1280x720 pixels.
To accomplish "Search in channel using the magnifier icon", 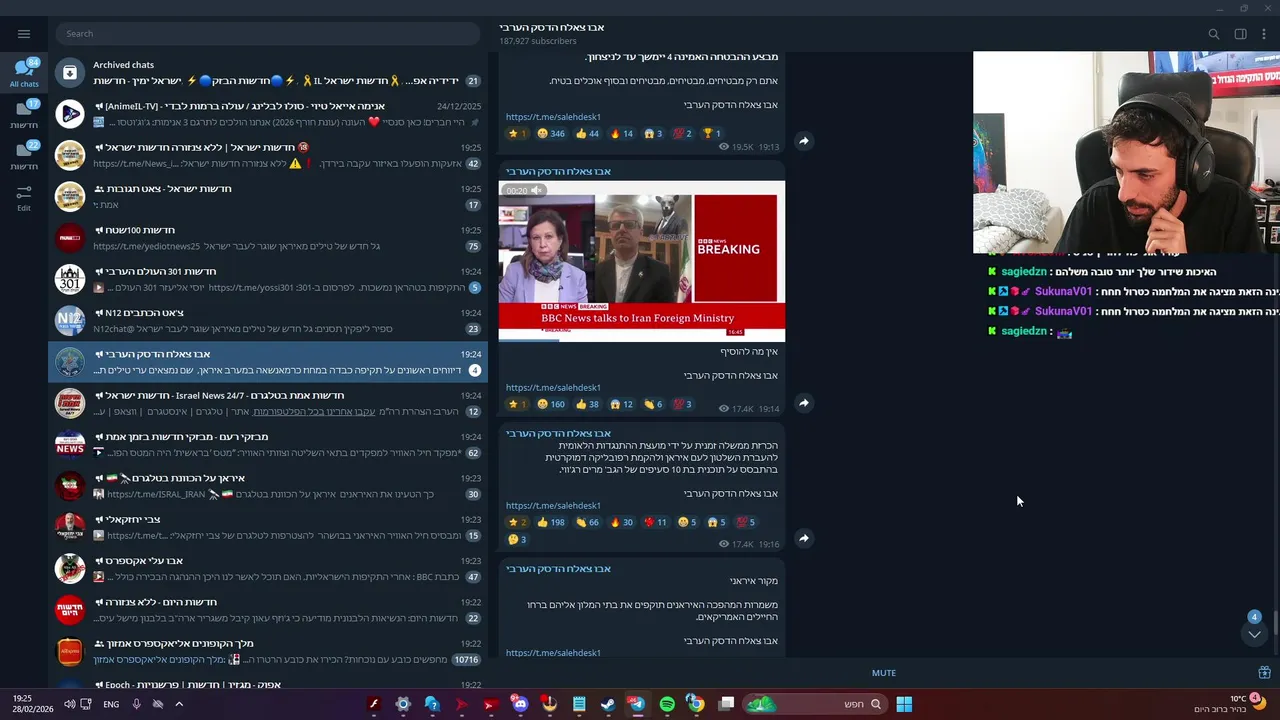I will click(1214, 34).
